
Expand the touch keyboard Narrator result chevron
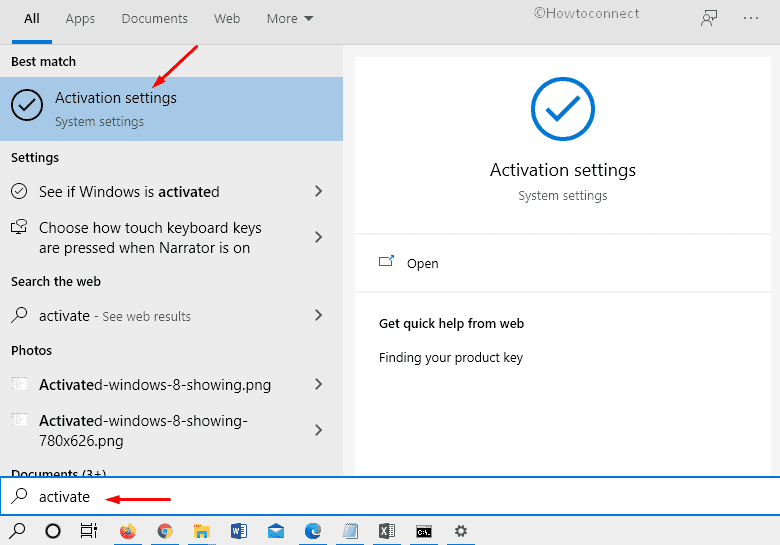tap(319, 237)
